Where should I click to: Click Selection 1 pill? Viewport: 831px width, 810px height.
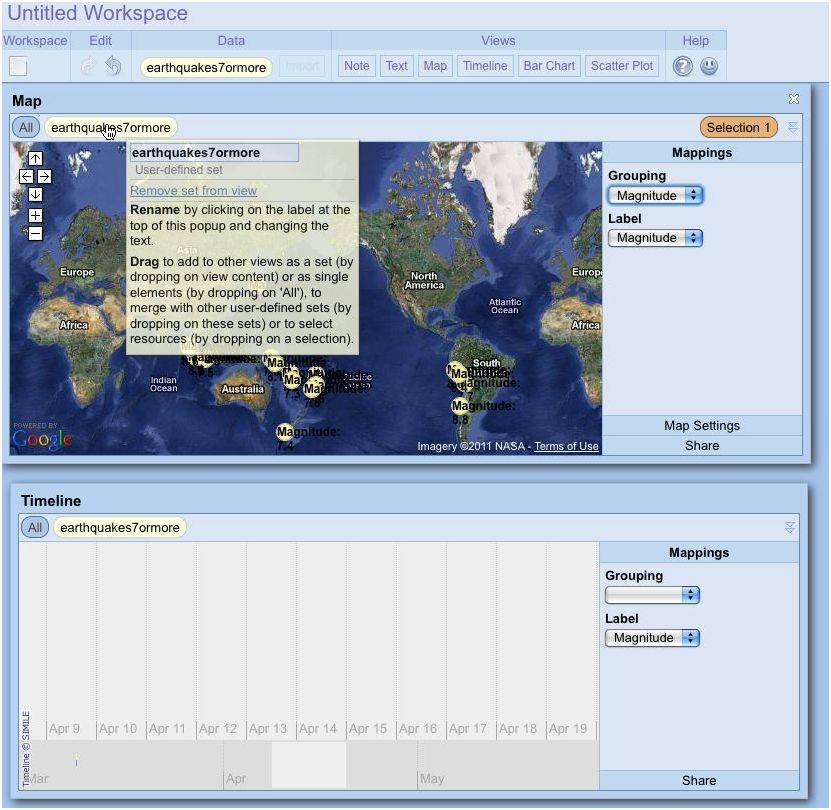(x=738, y=127)
